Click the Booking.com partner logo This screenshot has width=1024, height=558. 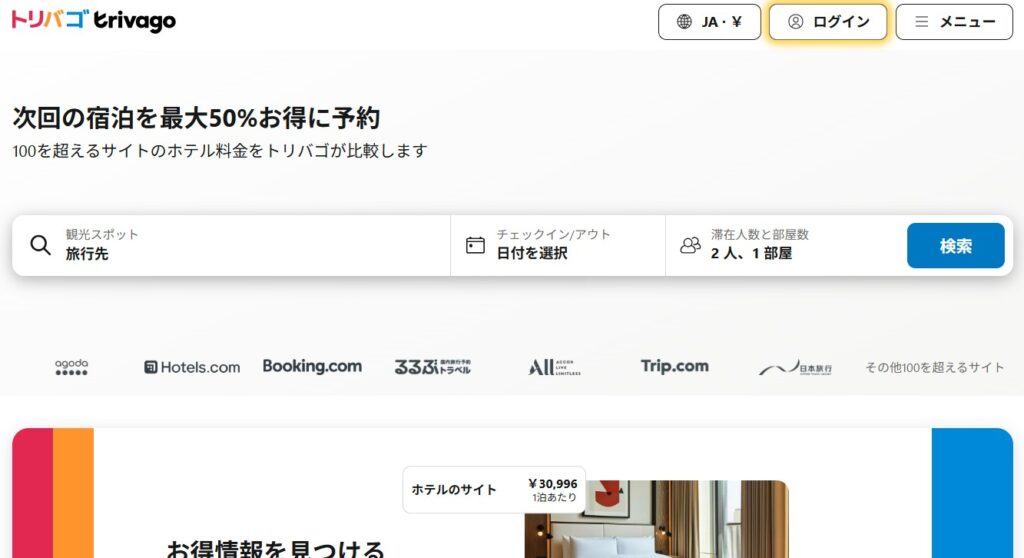point(312,366)
